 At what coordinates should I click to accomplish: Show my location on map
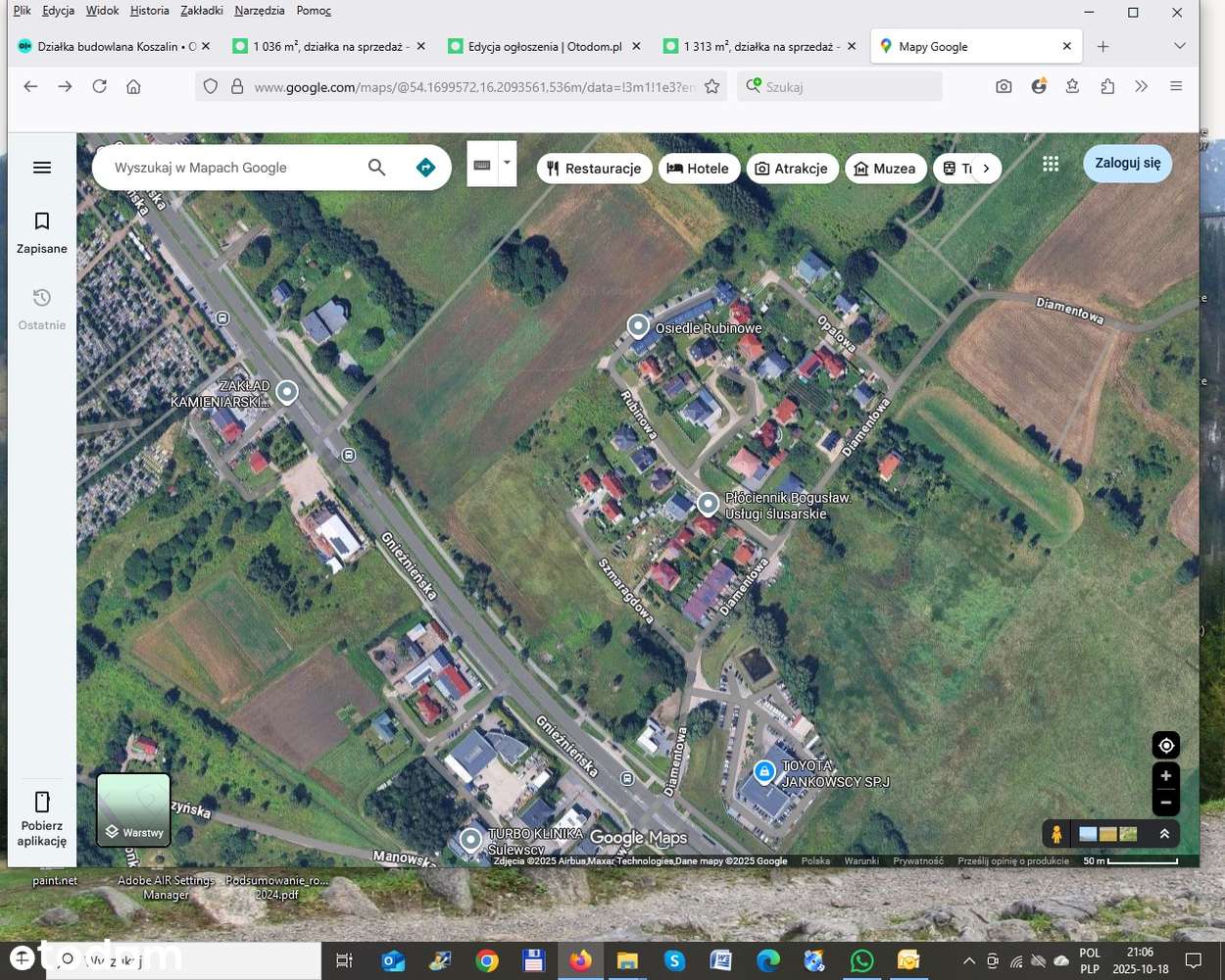click(x=1166, y=745)
